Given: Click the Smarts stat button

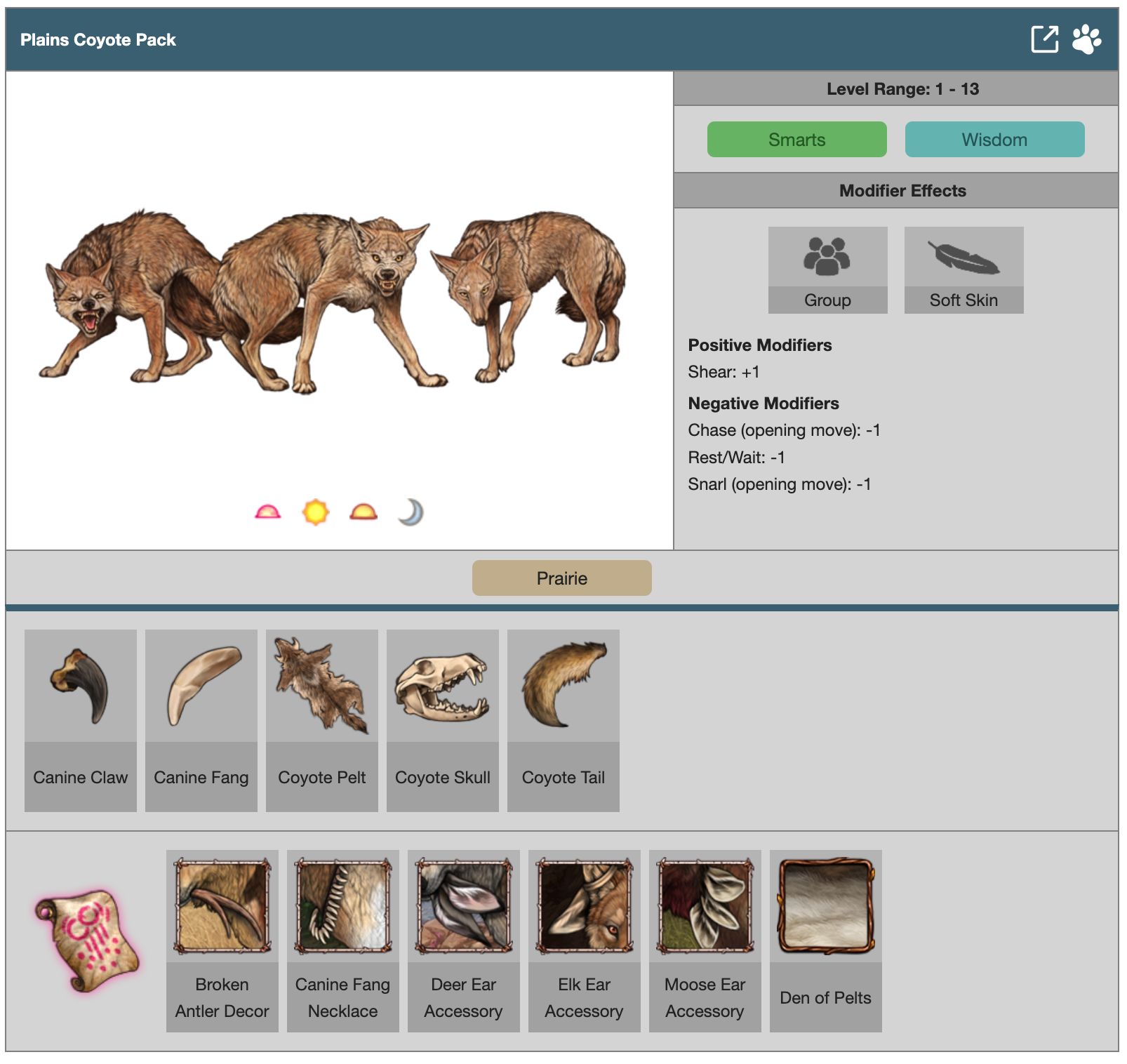Looking at the screenshot, I should (x=796, y=140).
